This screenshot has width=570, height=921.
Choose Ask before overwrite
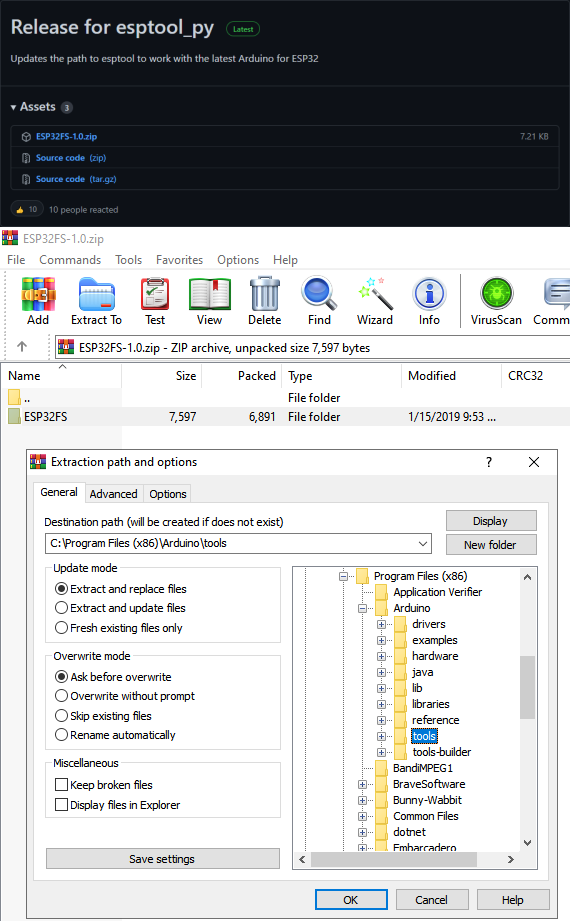click(x=61, y=677)
